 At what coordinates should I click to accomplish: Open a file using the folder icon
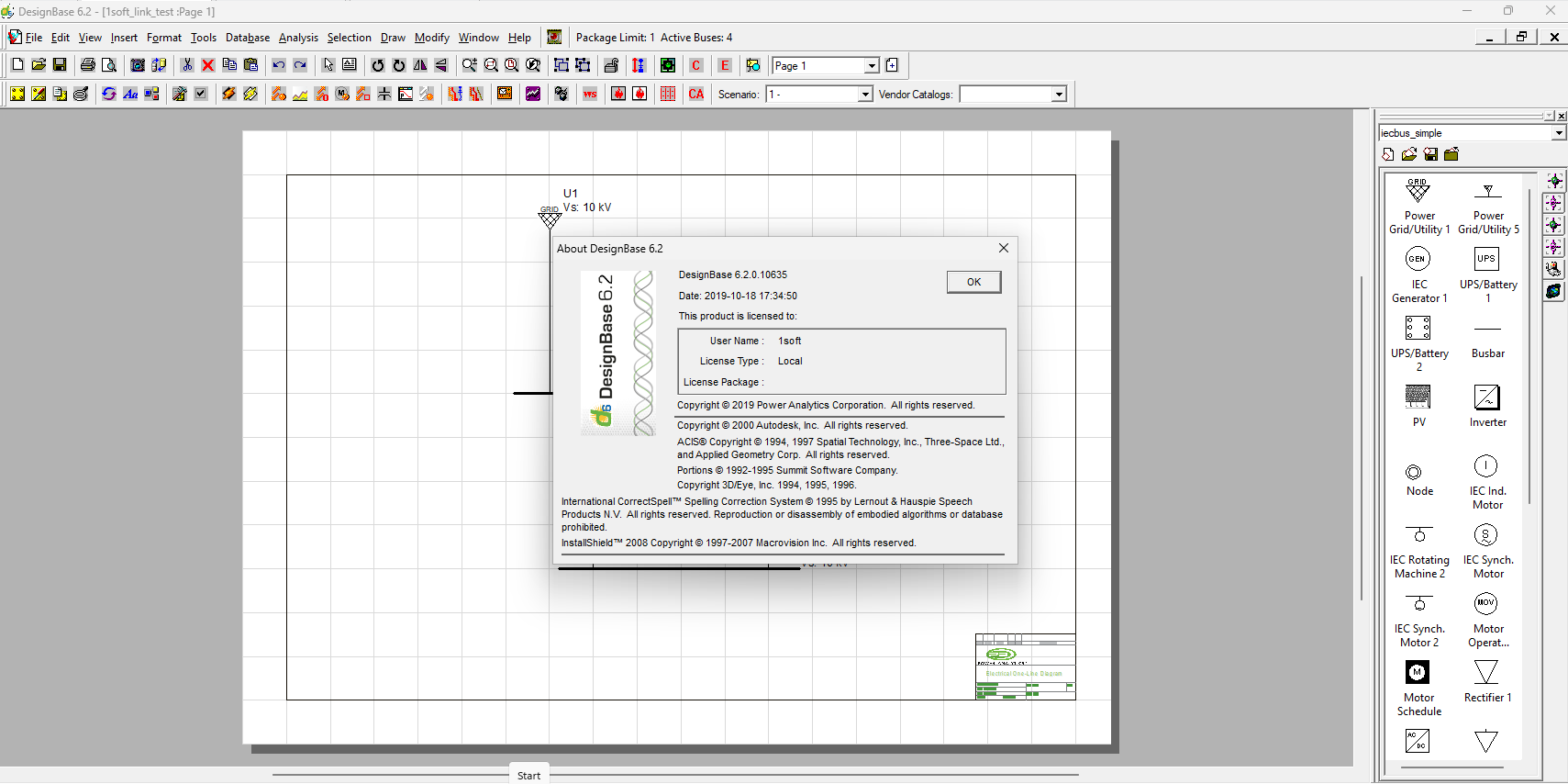39,65
